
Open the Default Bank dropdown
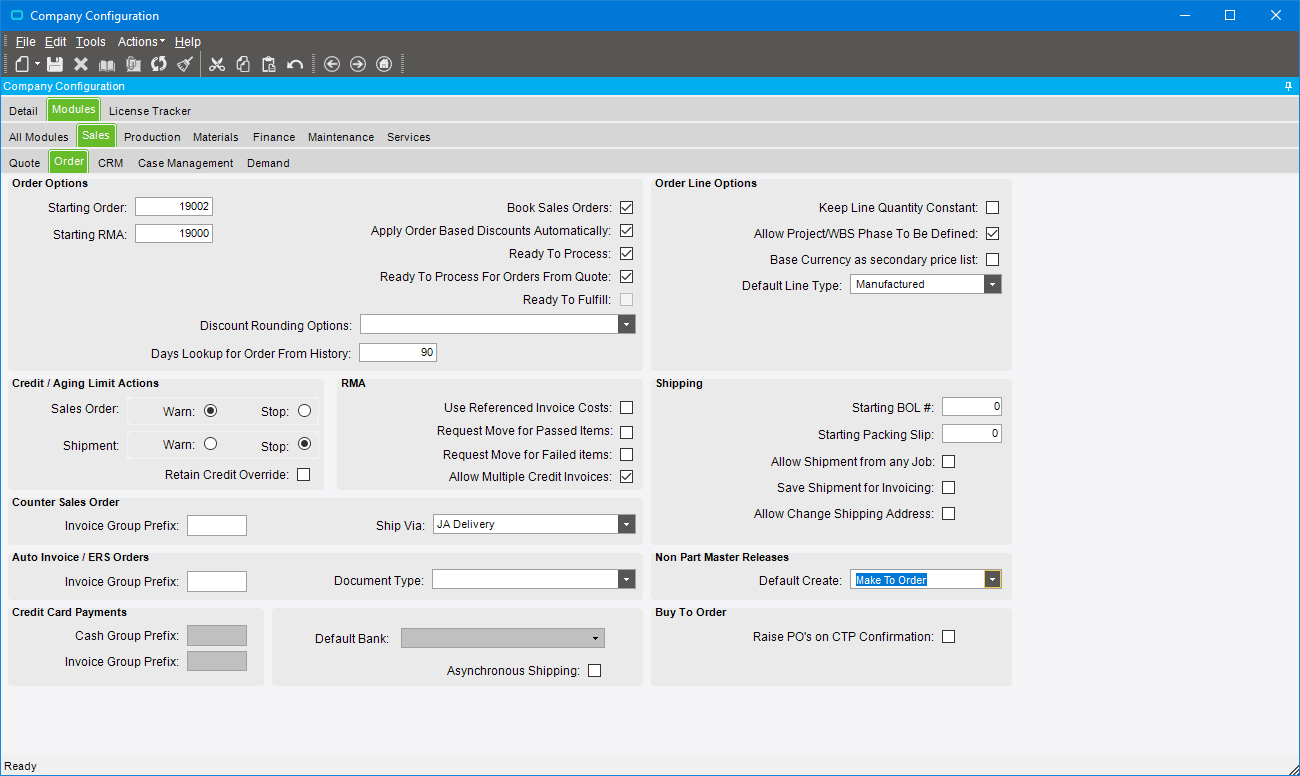(x=596, y=638)
